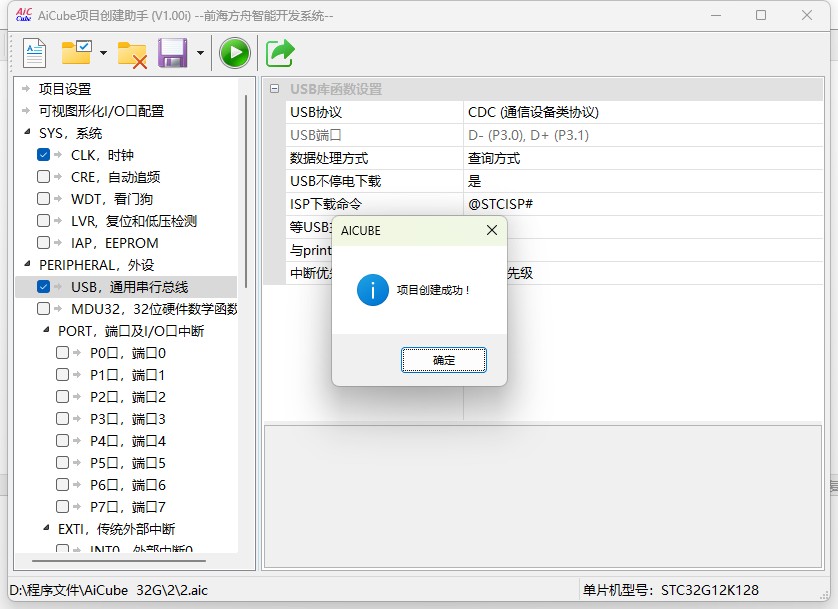Run project generation with green play icon
Viewport: 838px width, 609px height.
(235, 53)
